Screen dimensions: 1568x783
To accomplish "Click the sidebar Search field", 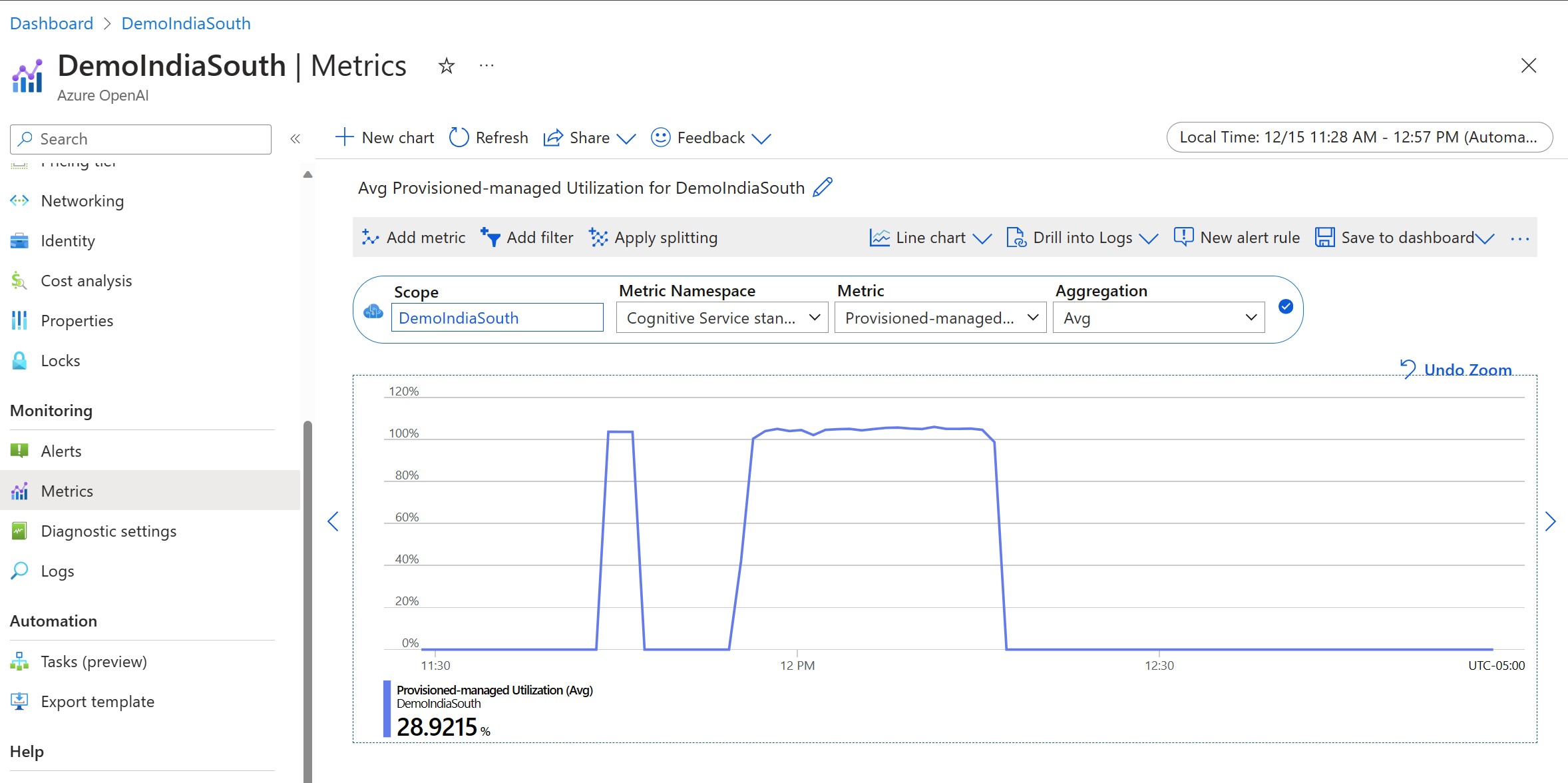I will [x=140, y=138].
